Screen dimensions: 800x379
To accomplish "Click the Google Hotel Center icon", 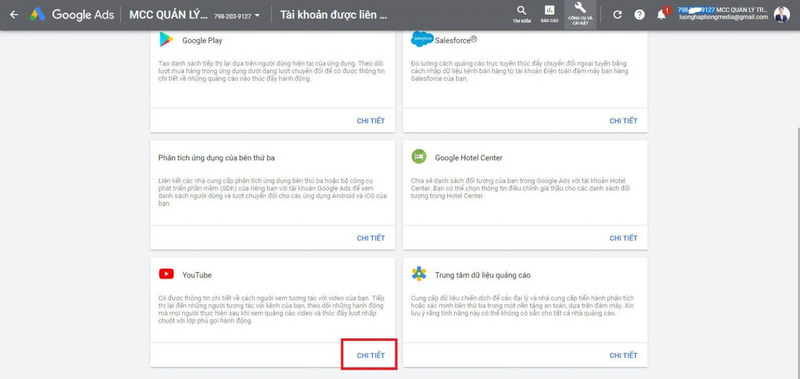I will tap(419, 157).
